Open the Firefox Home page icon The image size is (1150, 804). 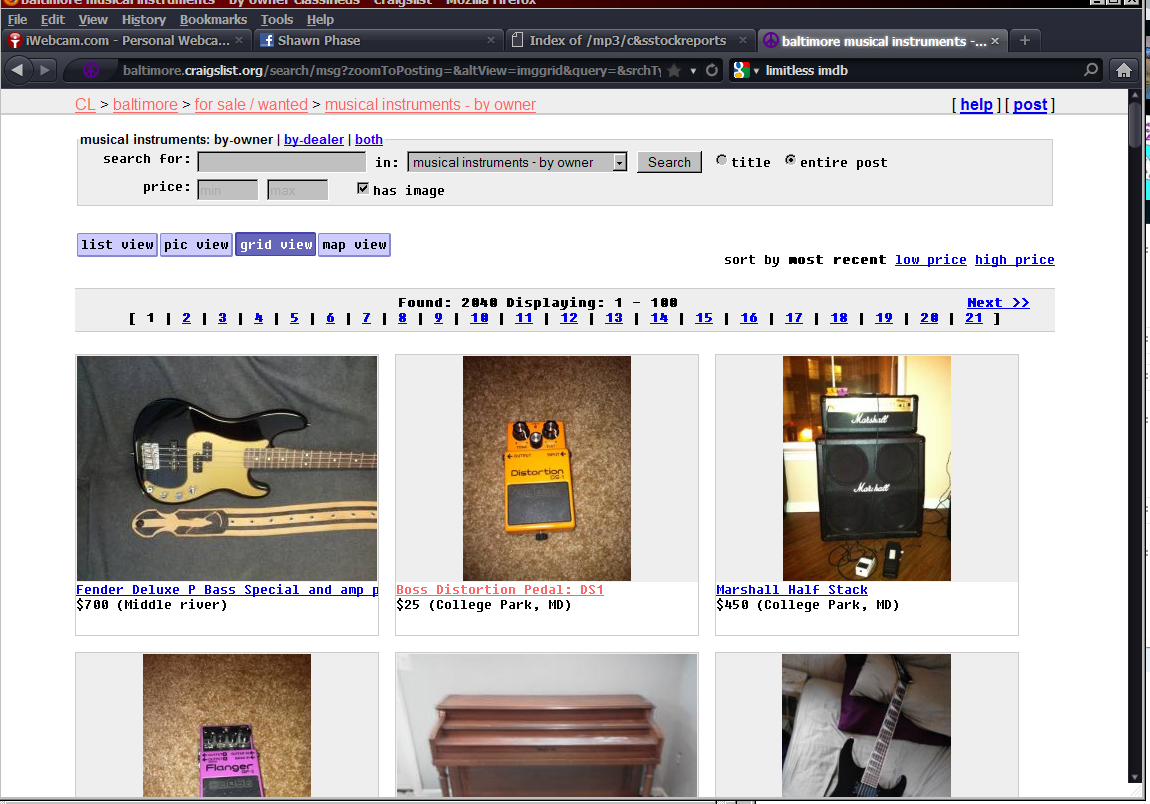(1124, 70)
